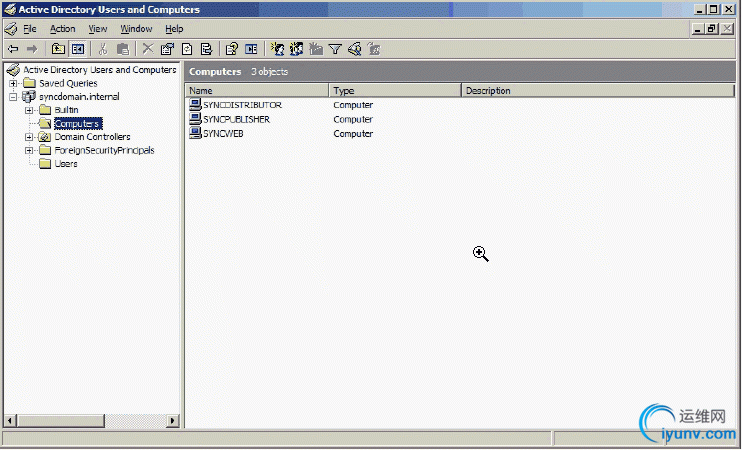
Task: Click the Show/Hide Action Pane icon
Action: click(251, 49)
